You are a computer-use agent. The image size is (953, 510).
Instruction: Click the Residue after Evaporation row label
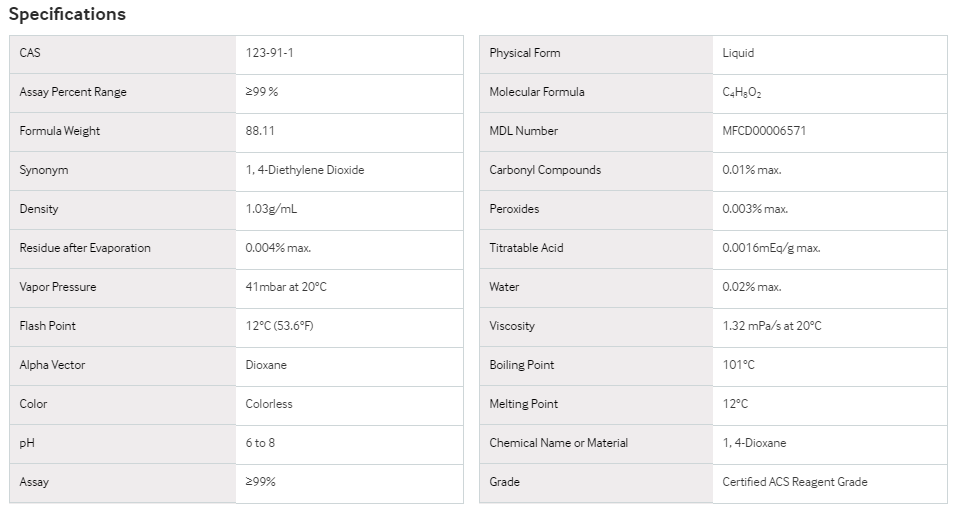point(85,247)
